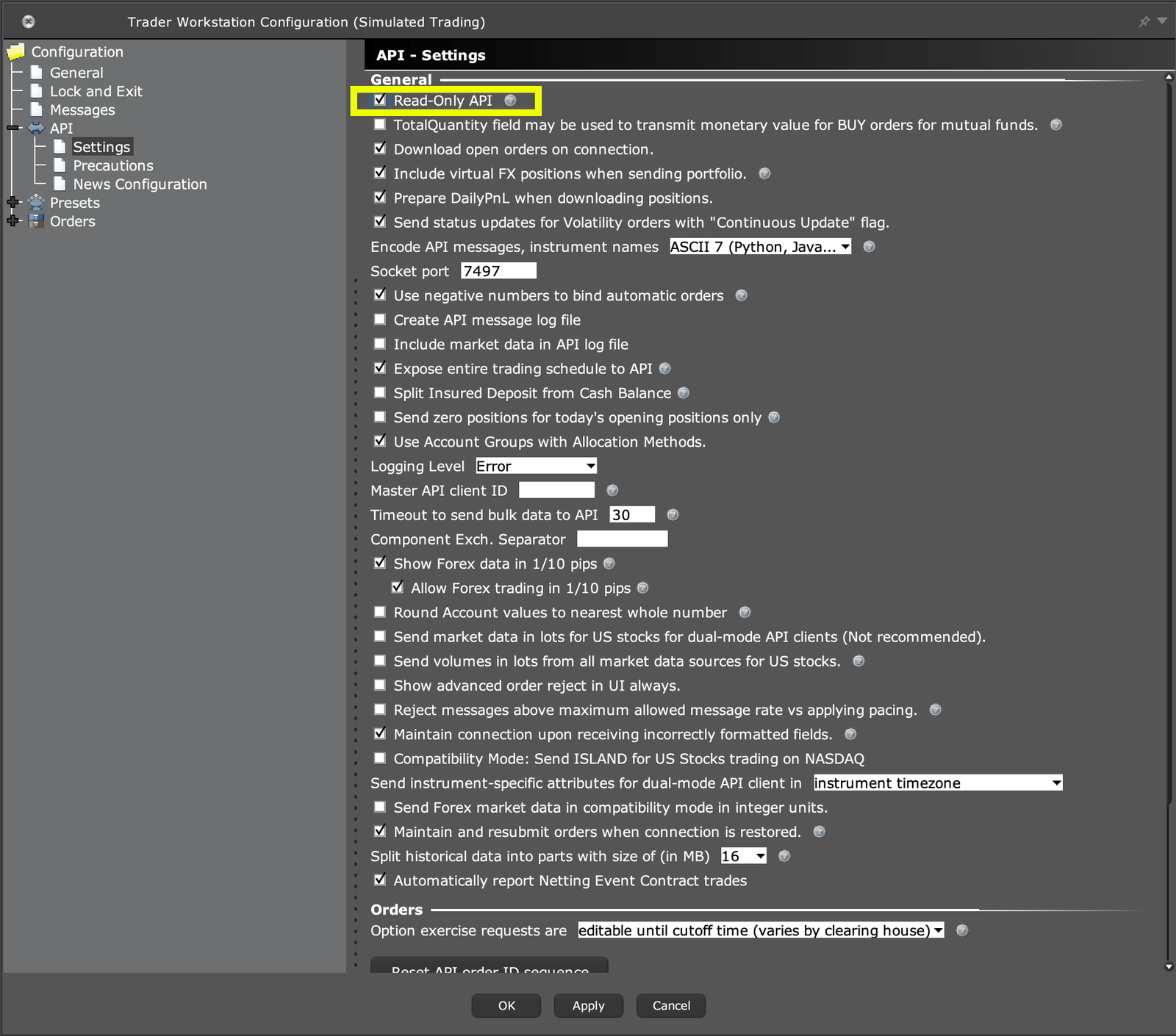The image size is (1176, 1036).
Task: Click info icon for Send volumes in lots
Action: (x=858, y=661)
